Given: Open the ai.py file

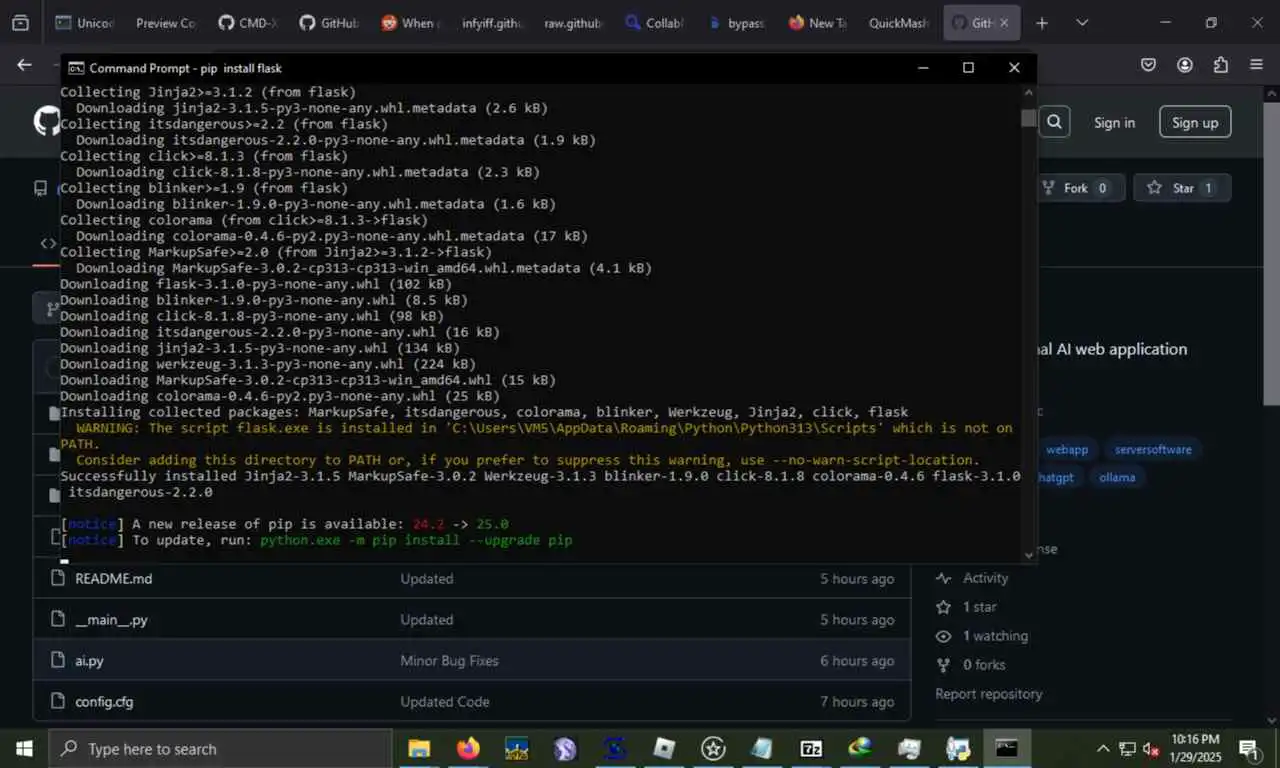Looking at the screenshot, I should tap(89, 661).
